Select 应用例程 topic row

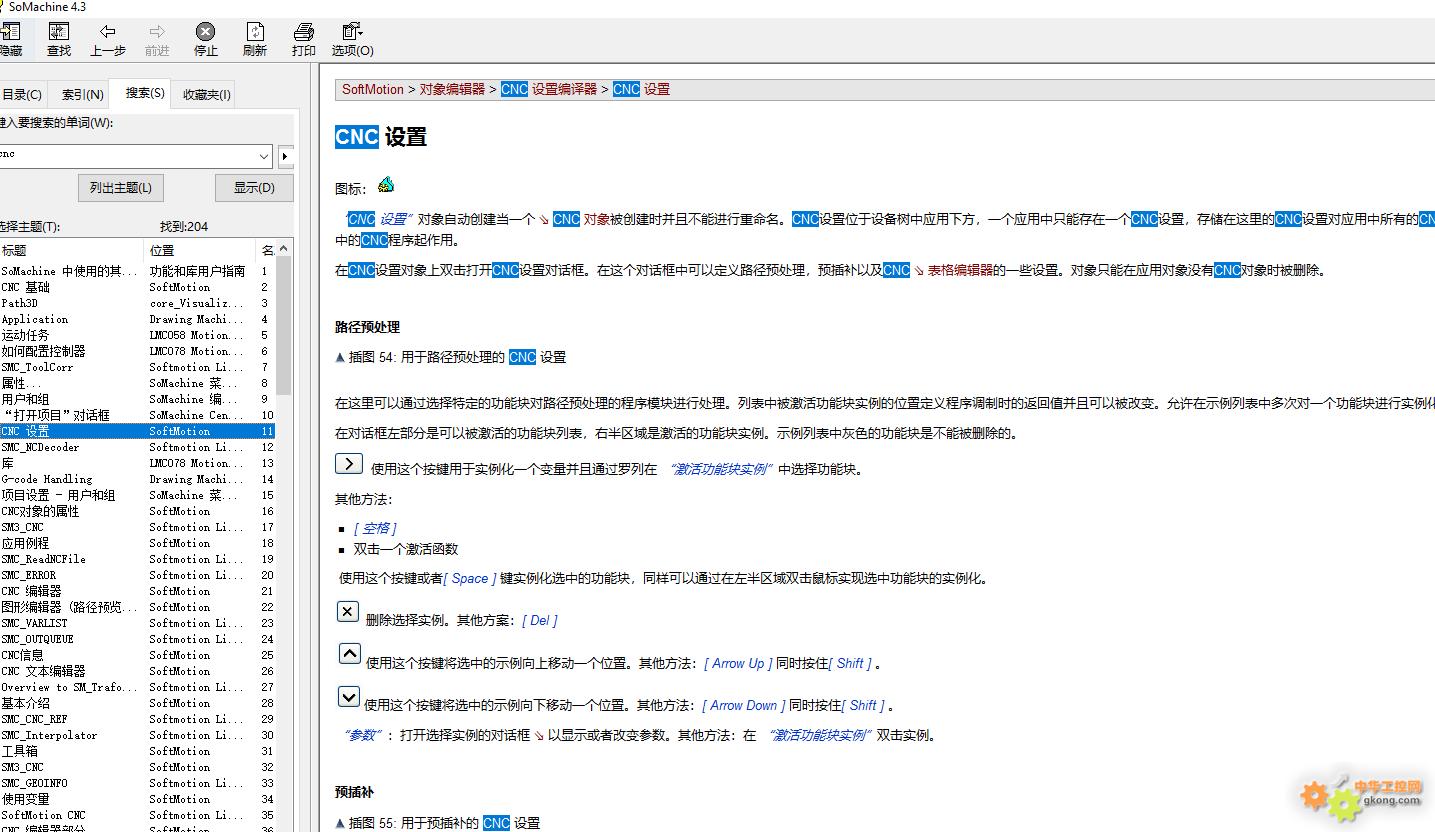[137, 543]
